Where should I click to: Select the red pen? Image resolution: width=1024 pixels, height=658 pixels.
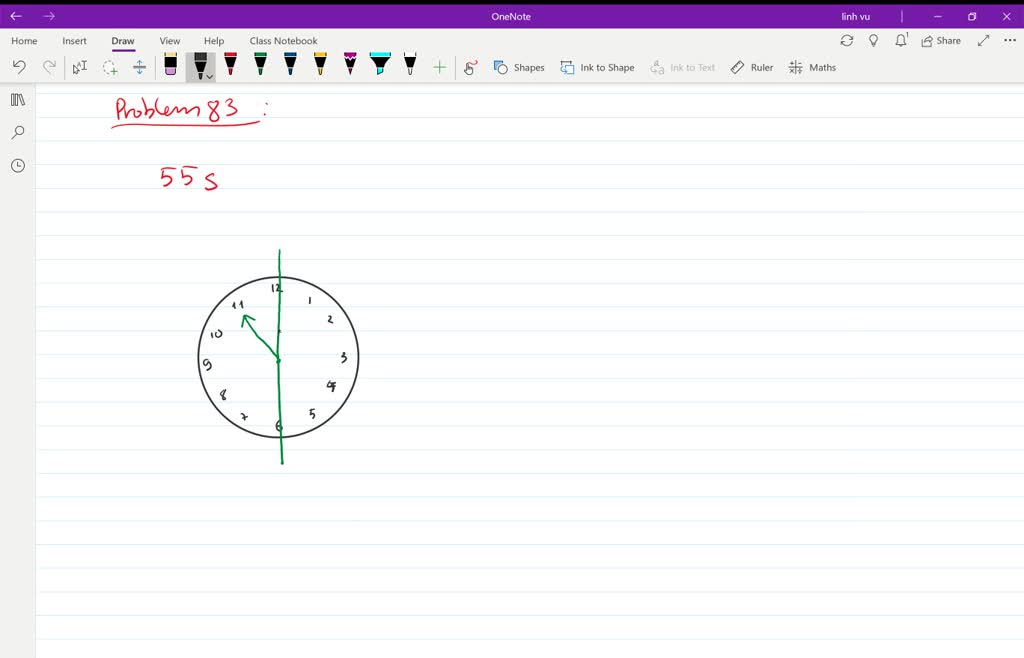pos(229,67)
